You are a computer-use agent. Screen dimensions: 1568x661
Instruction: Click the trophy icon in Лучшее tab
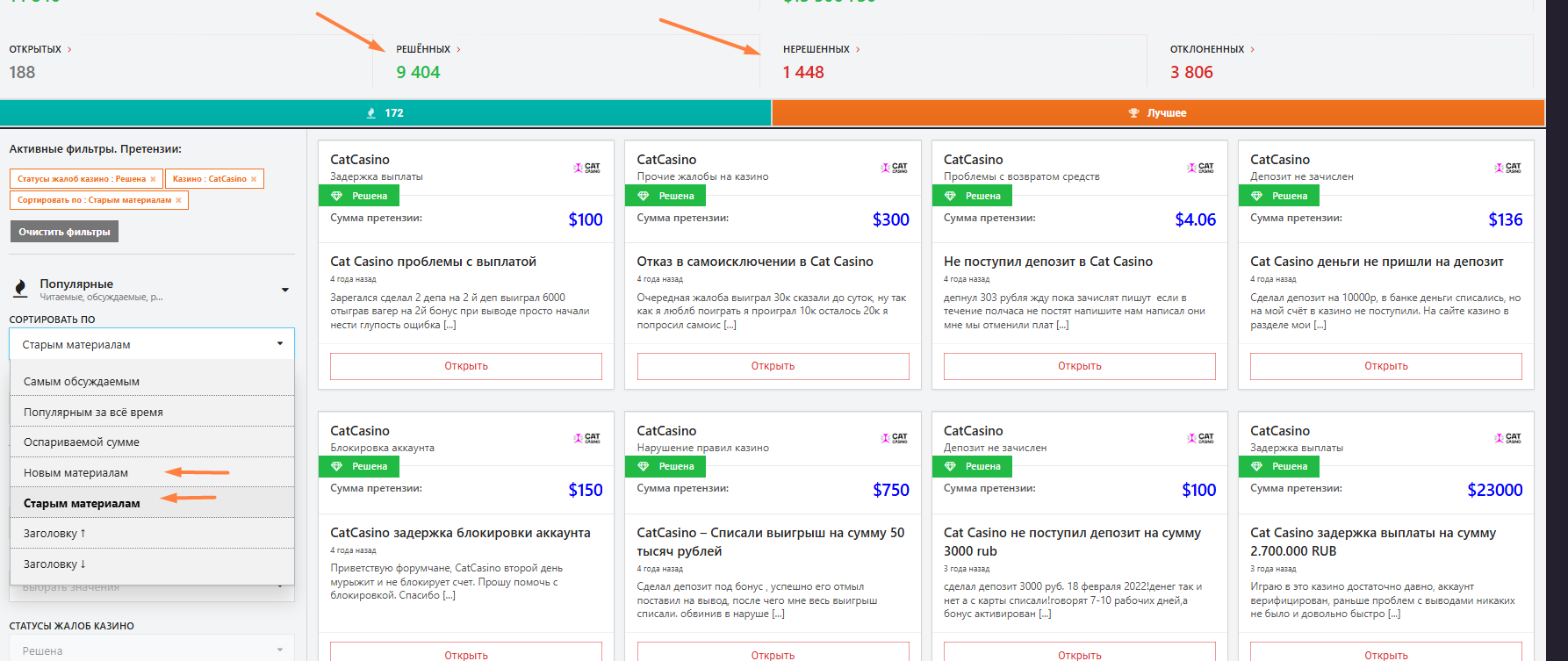point(1133,113)
